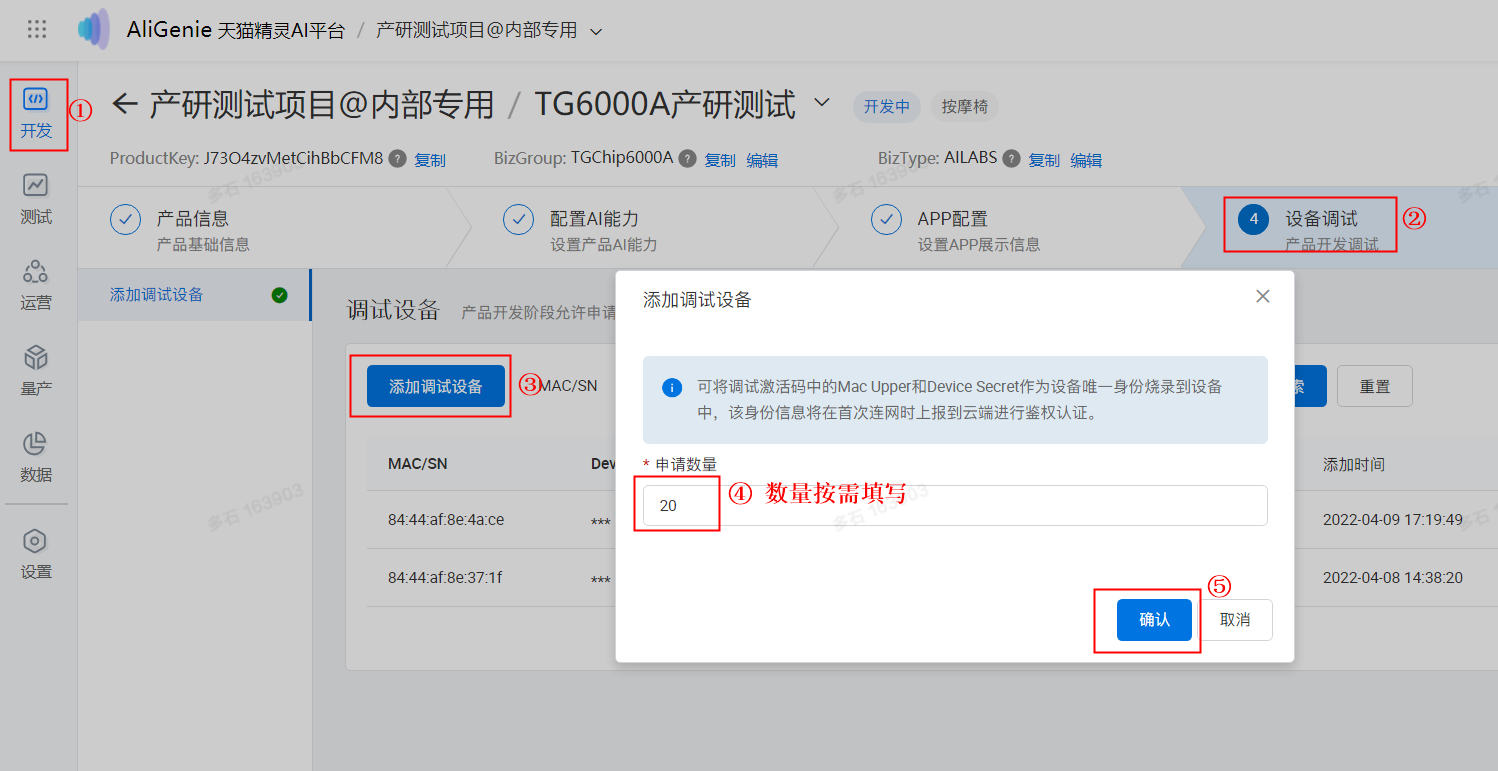Click green check beside 添加调试设备
The height and width of the screenshot is (771, 1498).
click(x=280, y=295)
